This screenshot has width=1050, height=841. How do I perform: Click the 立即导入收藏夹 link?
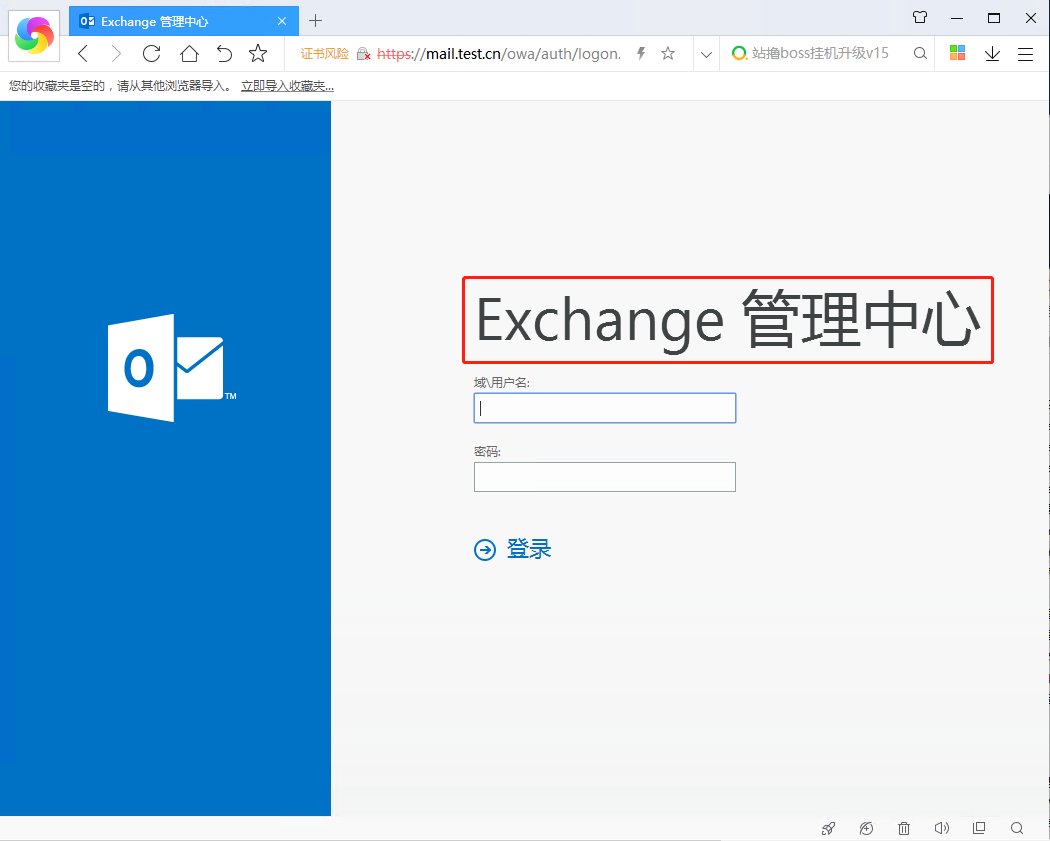pyautogui.click(x=287, y=86)
